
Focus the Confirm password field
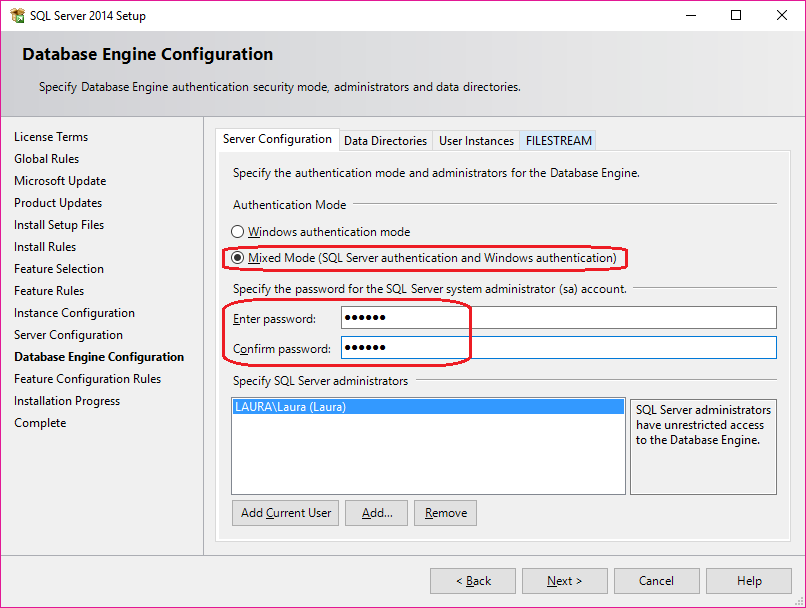pyautogui.click(x=559, y=347)
